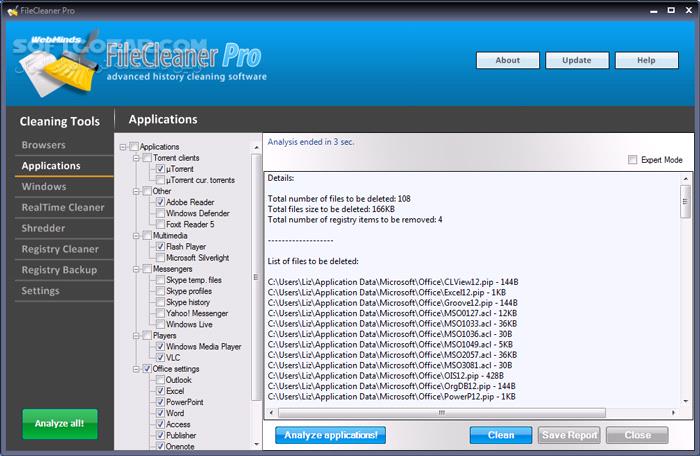Image resolution: width=700 pixels, height=456 pixels.
Task: Click details scroll left arrow
Action: tap(271, 413)
